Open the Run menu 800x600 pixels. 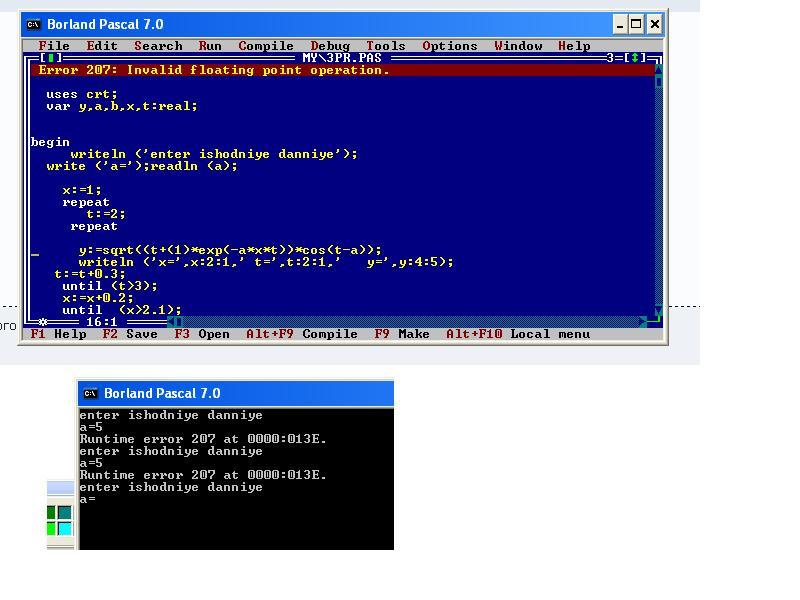[x=210, y=46]
